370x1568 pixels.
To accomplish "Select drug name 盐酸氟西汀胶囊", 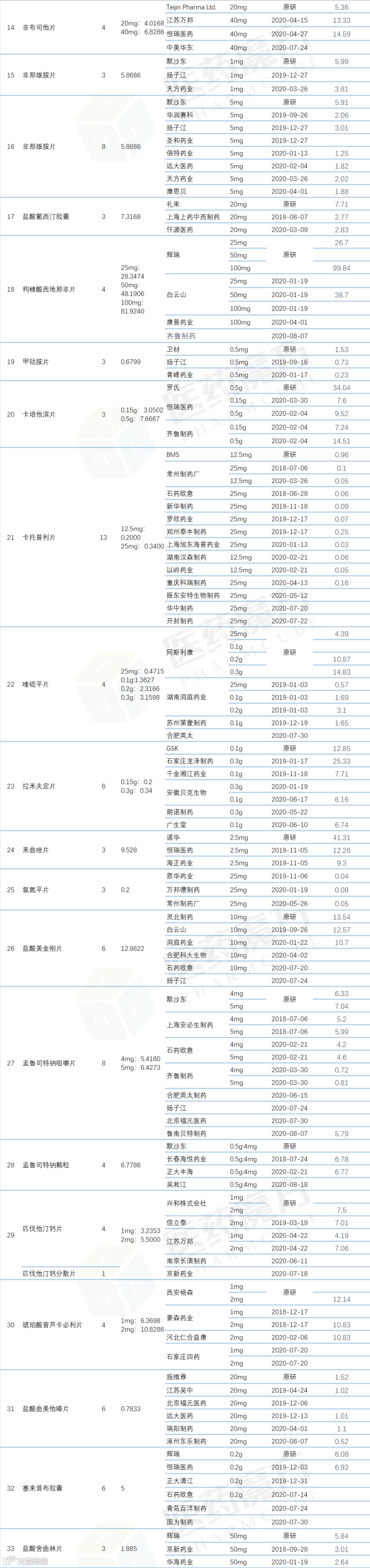I will (46, 217).
